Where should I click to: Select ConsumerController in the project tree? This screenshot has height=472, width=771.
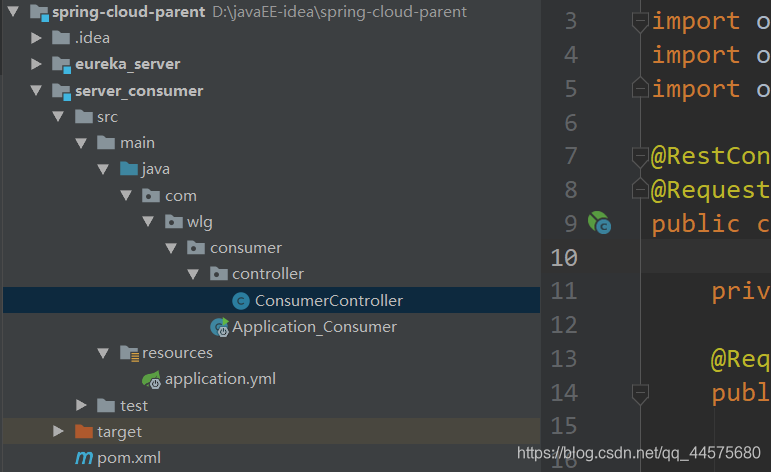(x=328, y=301)
